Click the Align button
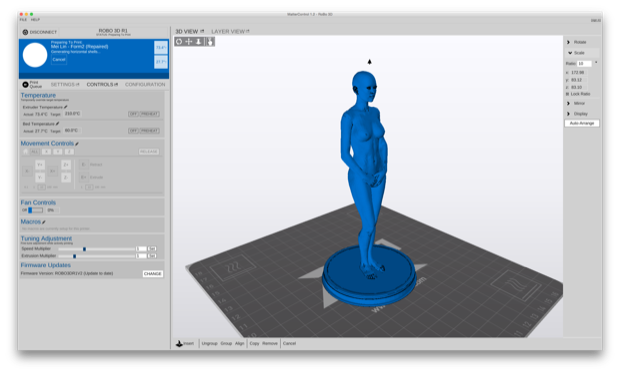This screenshot has width=620, height=374. point(240,343)
